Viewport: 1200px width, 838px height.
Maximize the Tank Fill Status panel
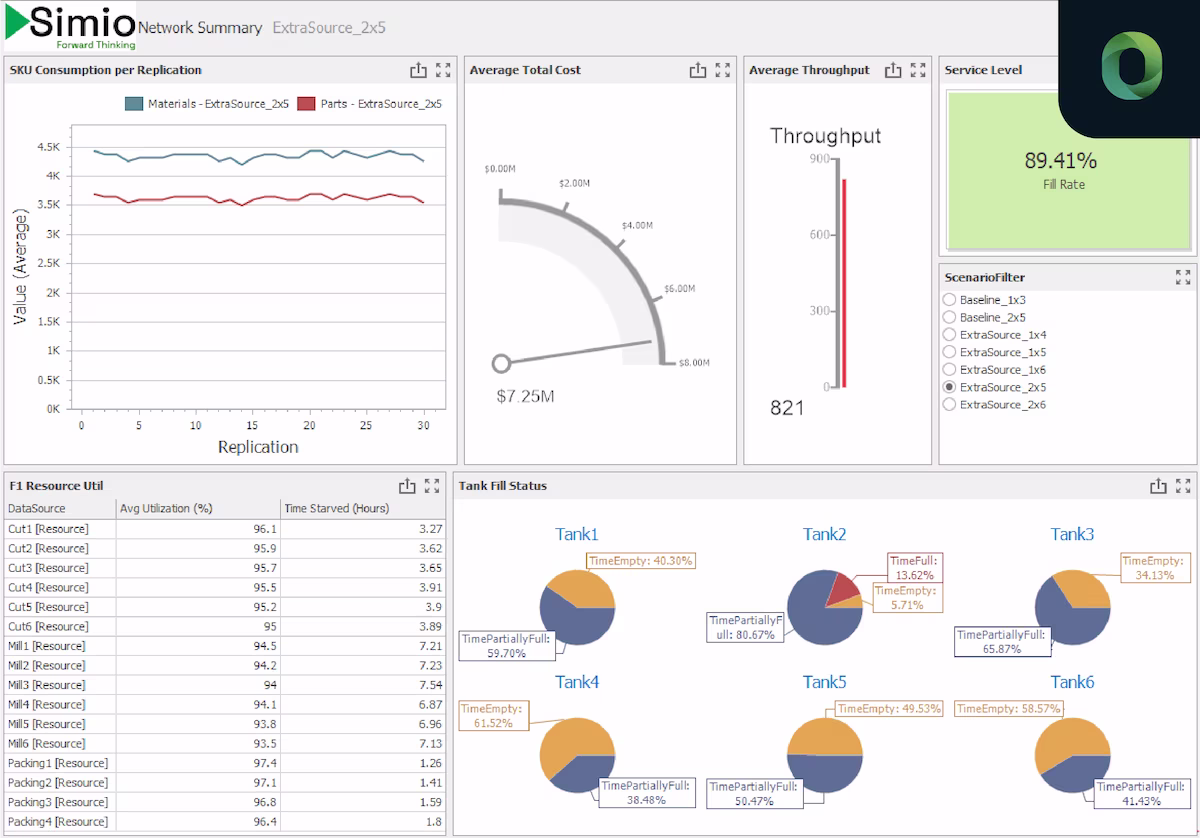click(1183, 486)
